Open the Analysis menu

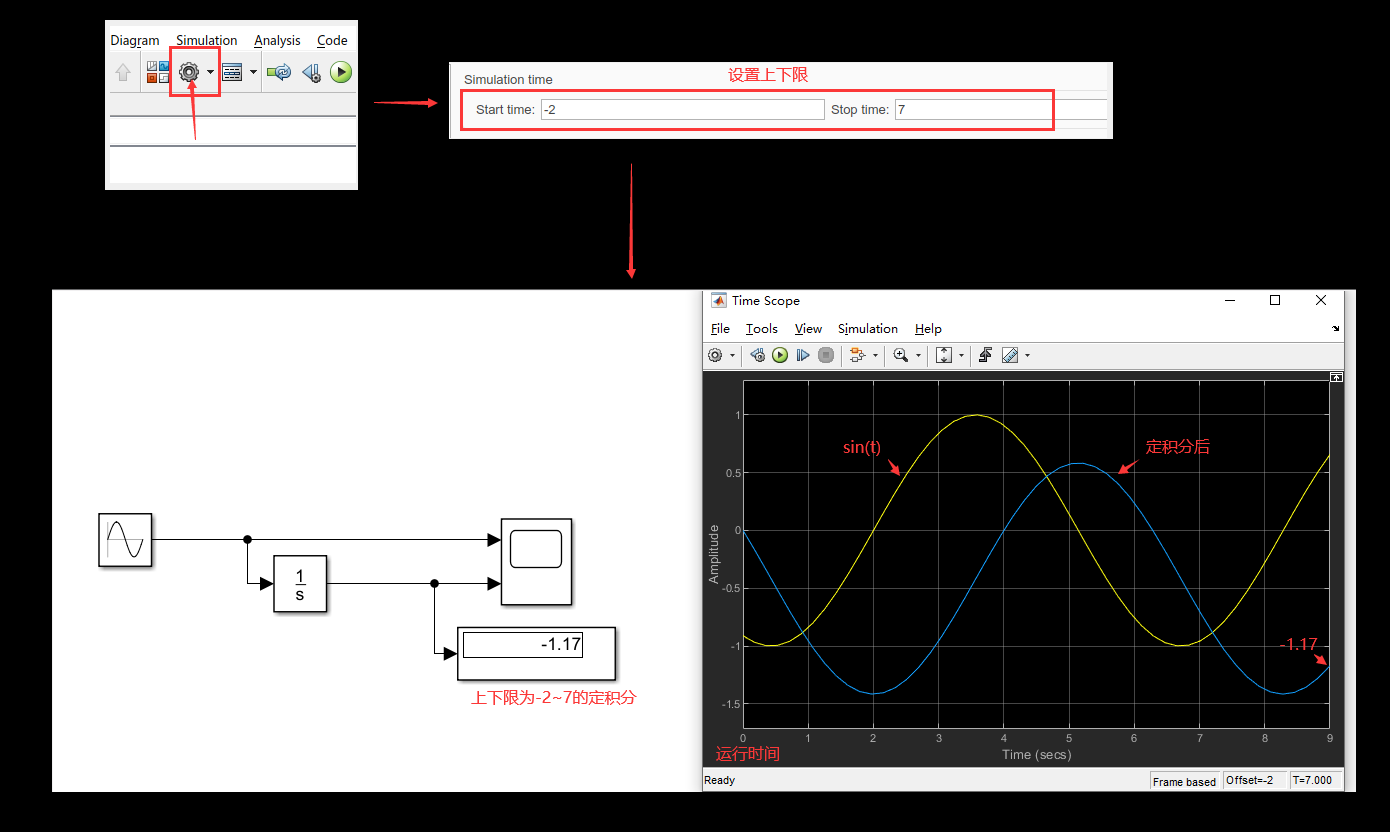coord(277,40)
